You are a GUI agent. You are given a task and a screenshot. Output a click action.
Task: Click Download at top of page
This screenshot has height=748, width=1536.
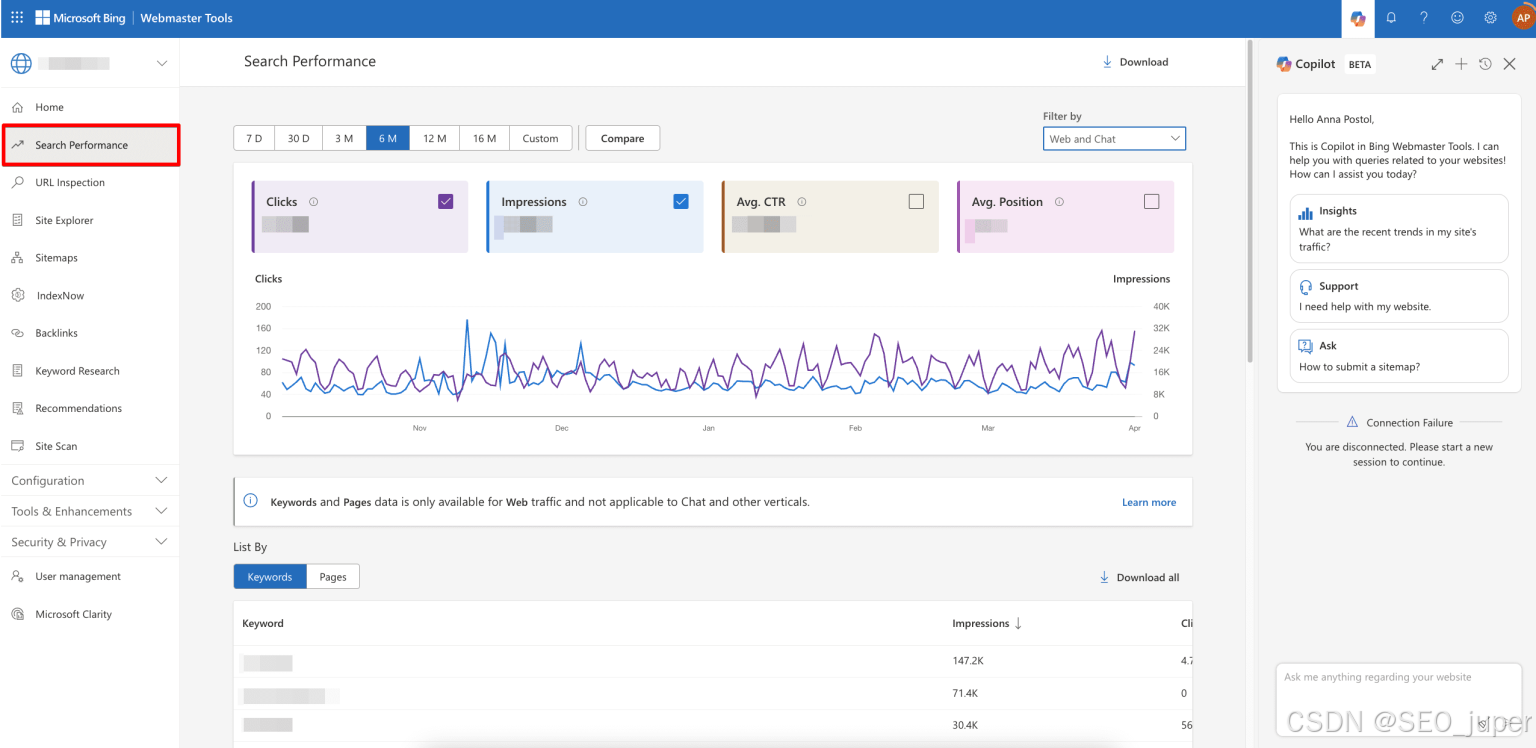tap(1135, 62)
